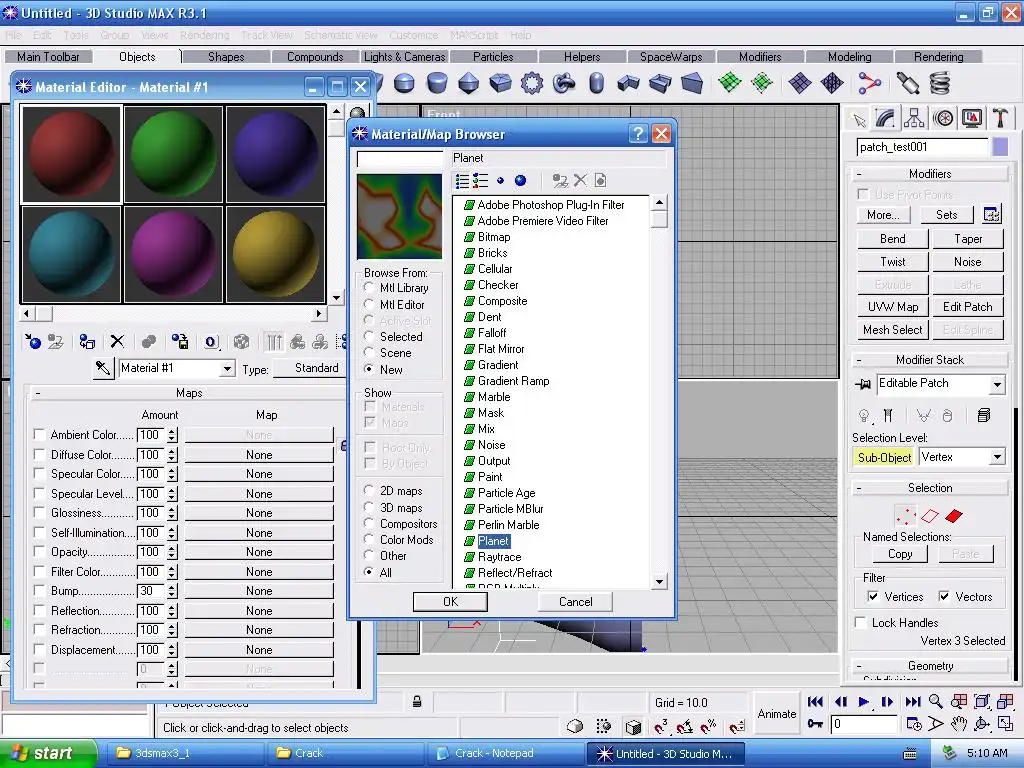Choose 2D maps filter radio button

369,490
